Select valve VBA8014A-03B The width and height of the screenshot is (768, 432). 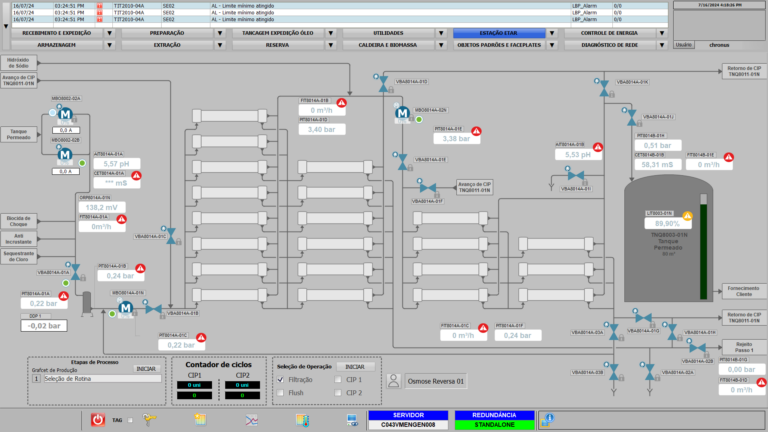614,372
